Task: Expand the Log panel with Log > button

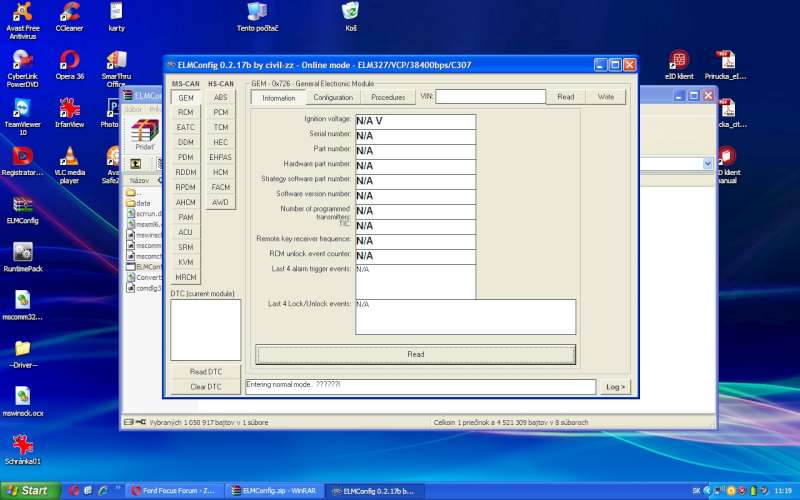Action: (616, 386)
